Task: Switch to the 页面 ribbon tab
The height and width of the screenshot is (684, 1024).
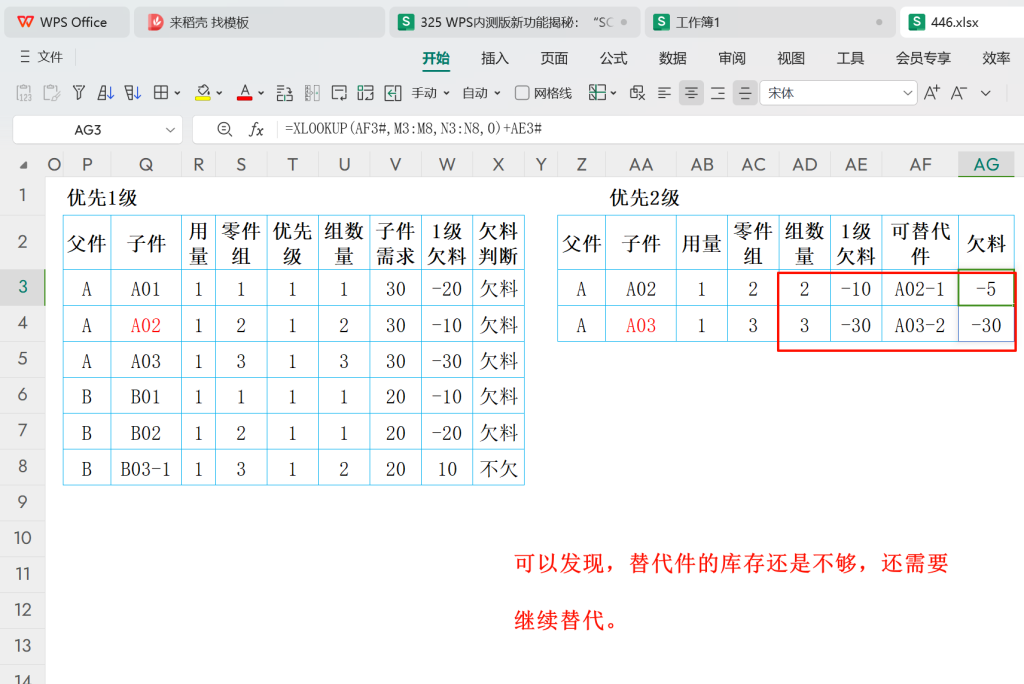Action: click(x=554, y=58)
